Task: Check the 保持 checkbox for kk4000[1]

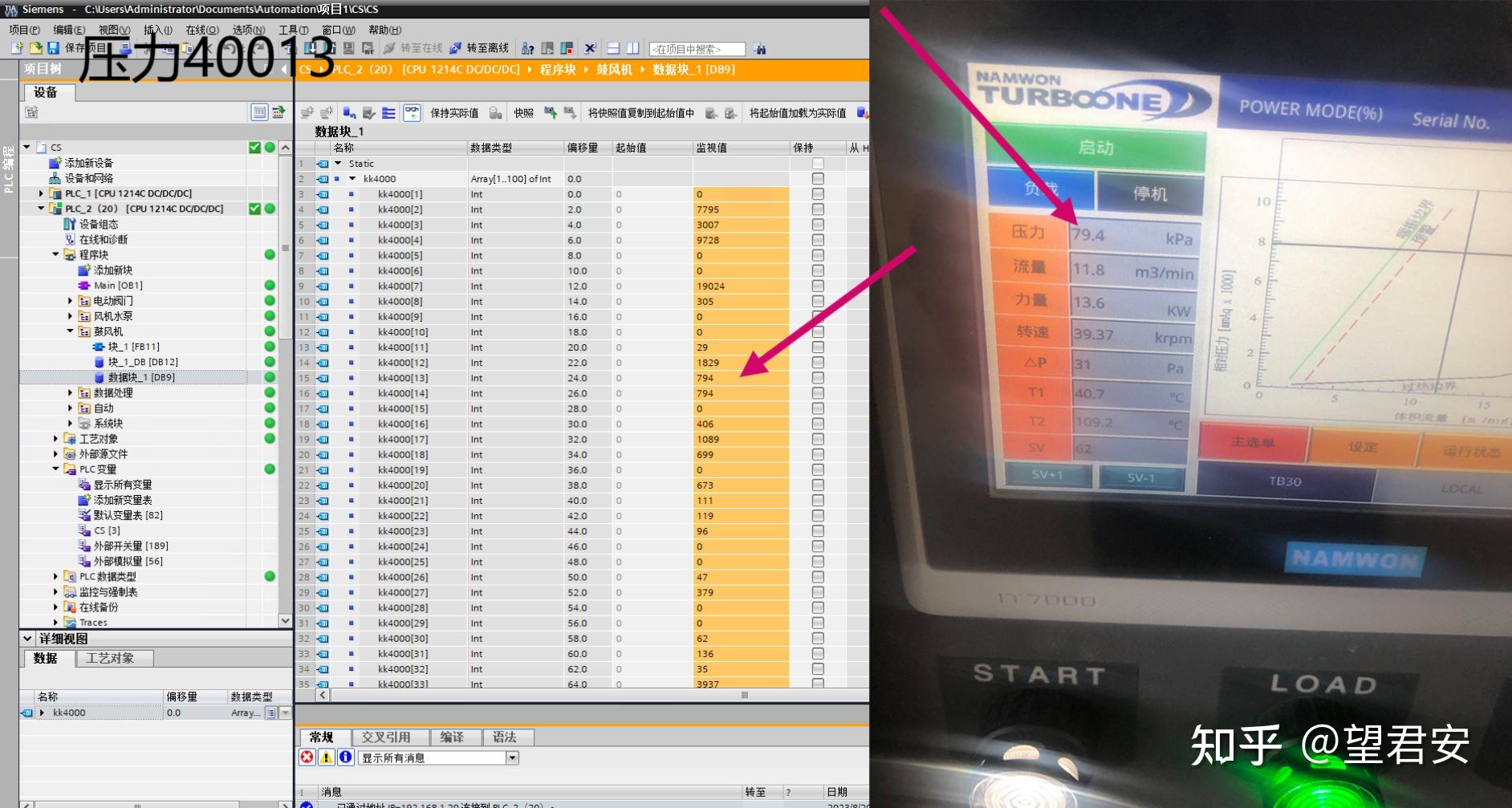Action: (x=818, y=194)
